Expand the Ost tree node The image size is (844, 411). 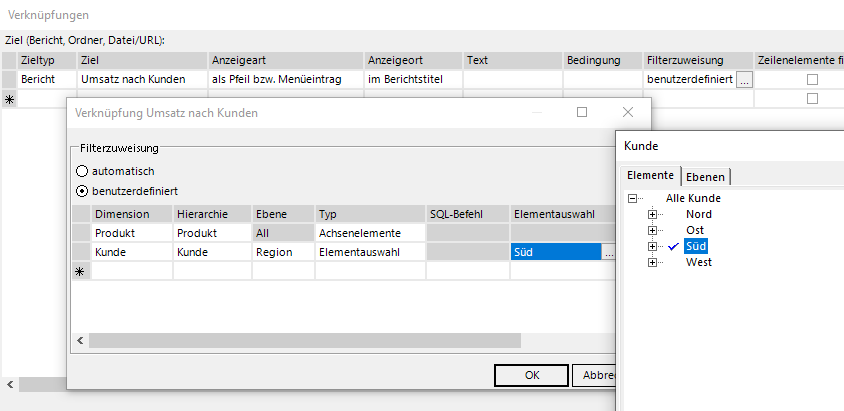653,230
